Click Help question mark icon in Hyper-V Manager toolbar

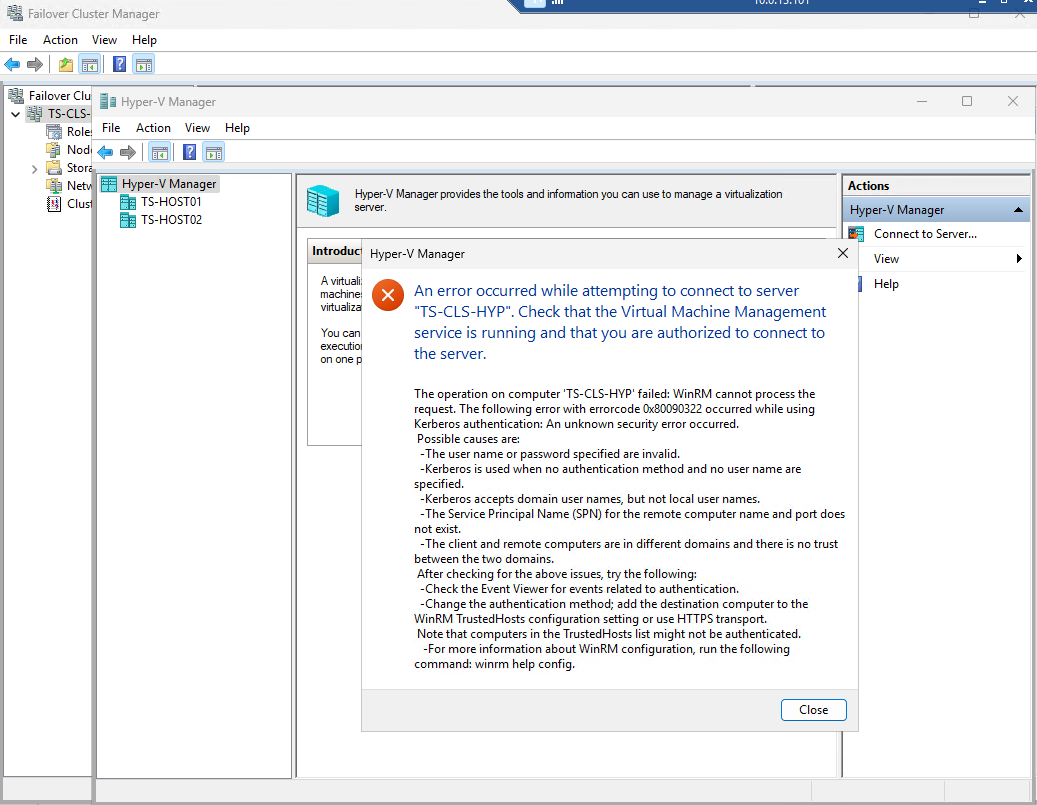(x=189, y=152)
